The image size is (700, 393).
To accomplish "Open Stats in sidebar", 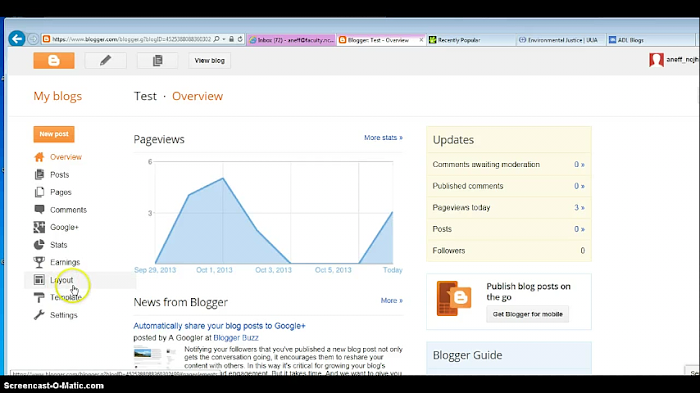I will 58,245.
